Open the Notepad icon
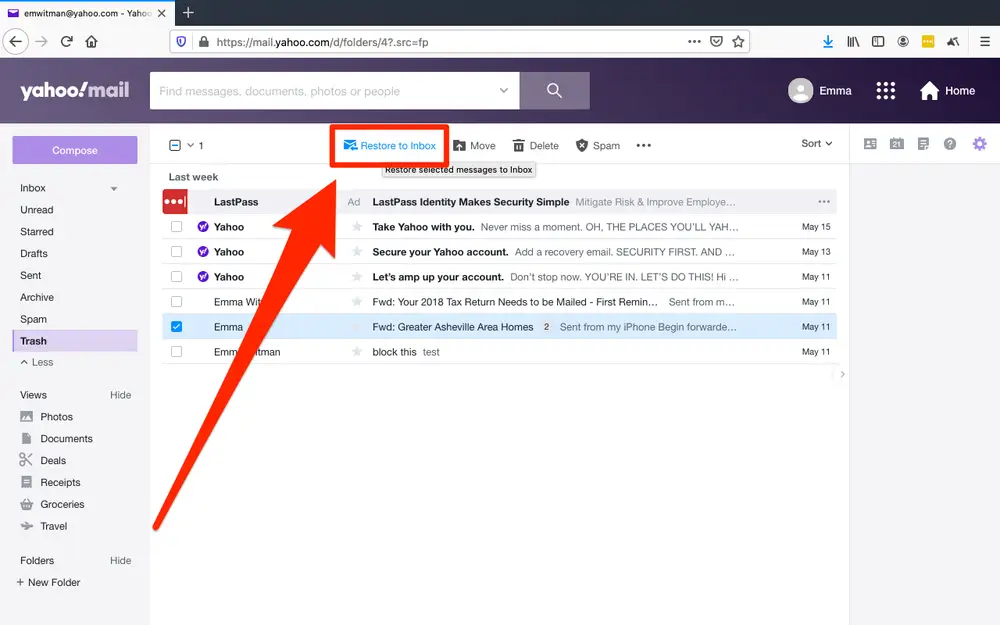 click(x=924, y=143)
